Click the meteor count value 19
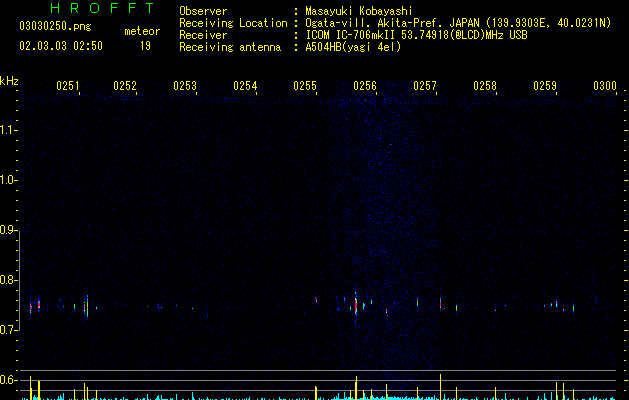The width and height of the screenshot is (629, 400). pyautogui.click(x=145, y=46)
